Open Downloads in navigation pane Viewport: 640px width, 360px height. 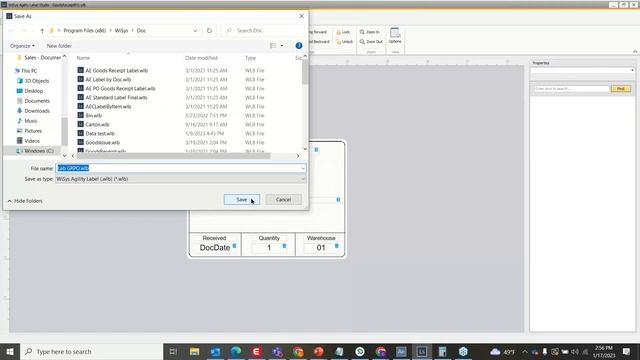point(37,111)
